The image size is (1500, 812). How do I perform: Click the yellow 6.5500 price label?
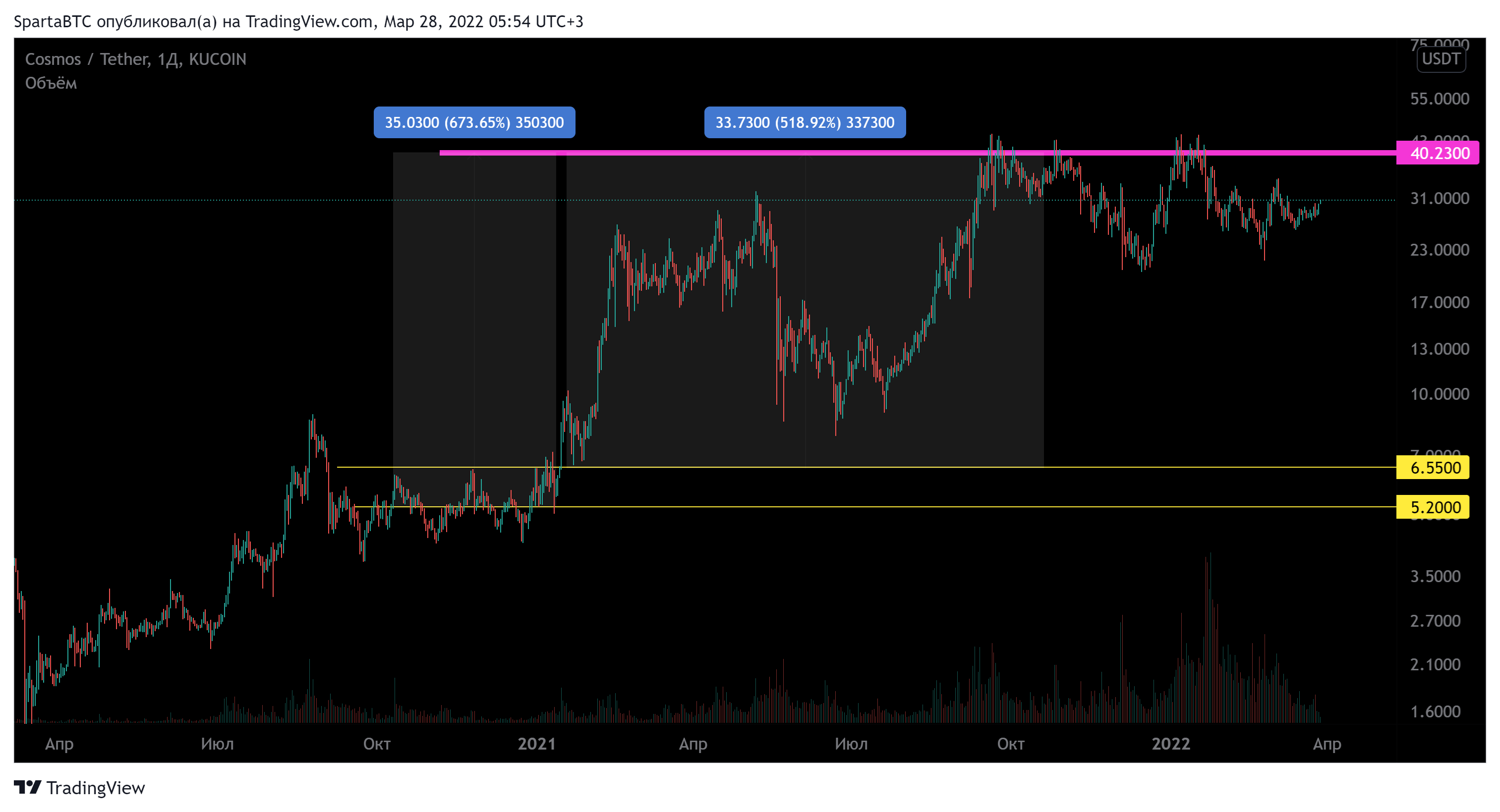[x=1433, y=467]
